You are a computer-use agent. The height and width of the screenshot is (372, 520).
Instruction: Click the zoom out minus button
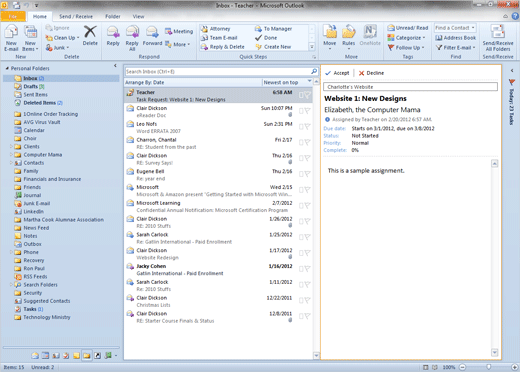tap(463, 367)
